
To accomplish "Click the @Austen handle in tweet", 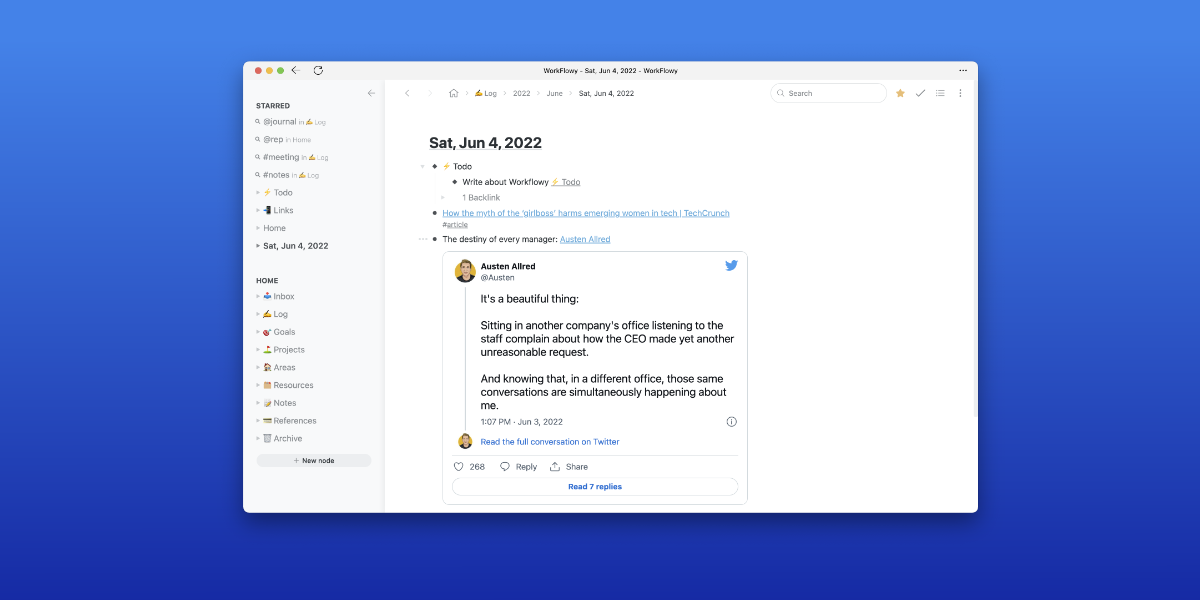I will point(498,277).
